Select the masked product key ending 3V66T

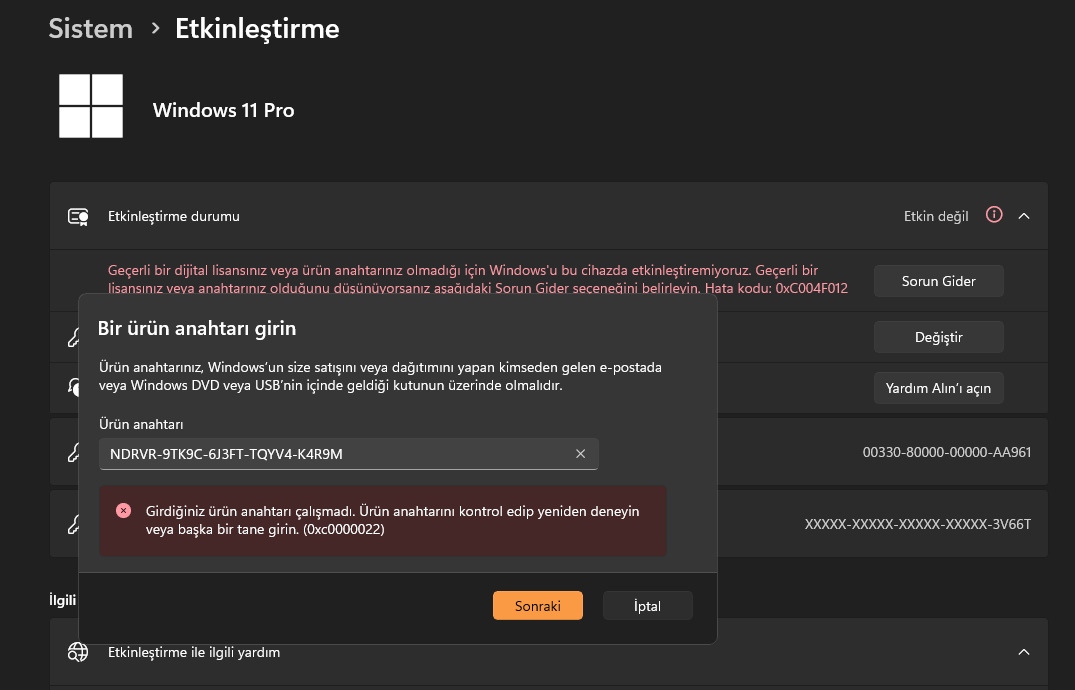[x=917, y=525]
